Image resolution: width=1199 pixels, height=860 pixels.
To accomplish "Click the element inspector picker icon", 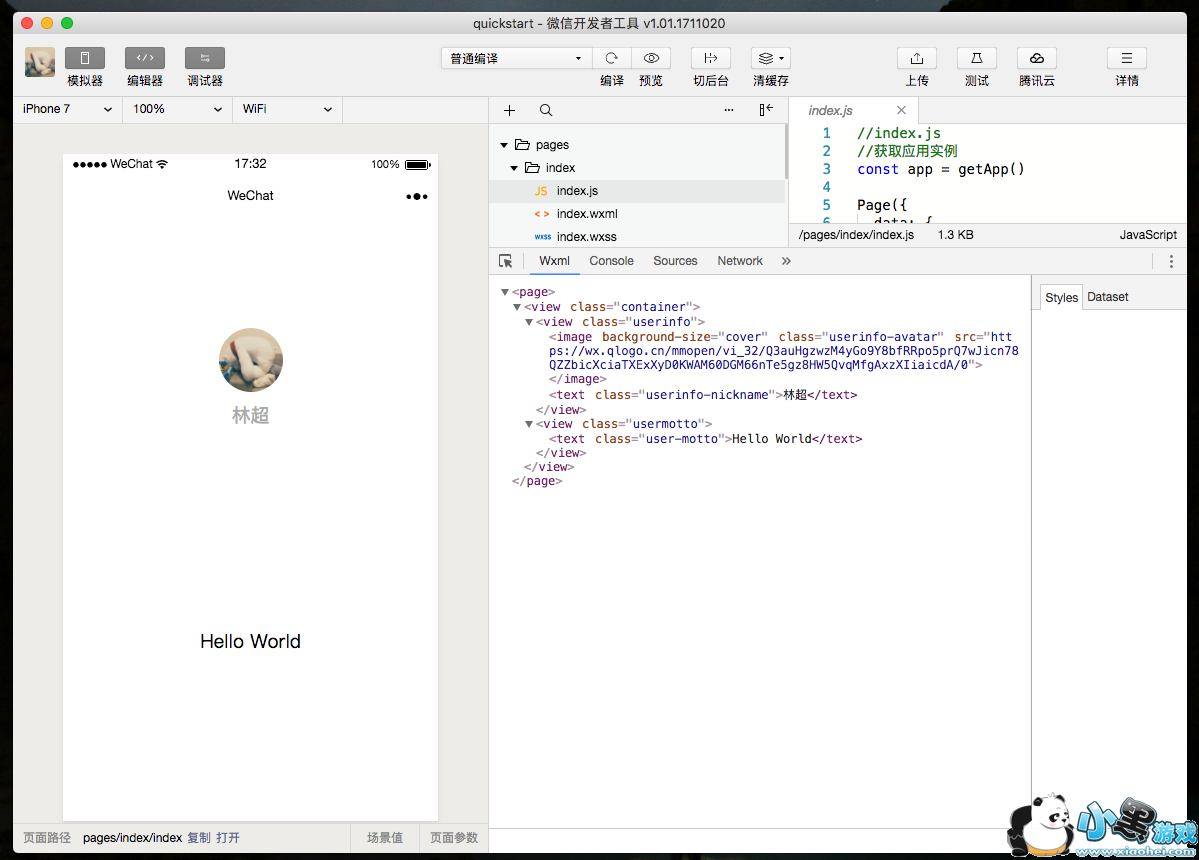I will [506, 261].
